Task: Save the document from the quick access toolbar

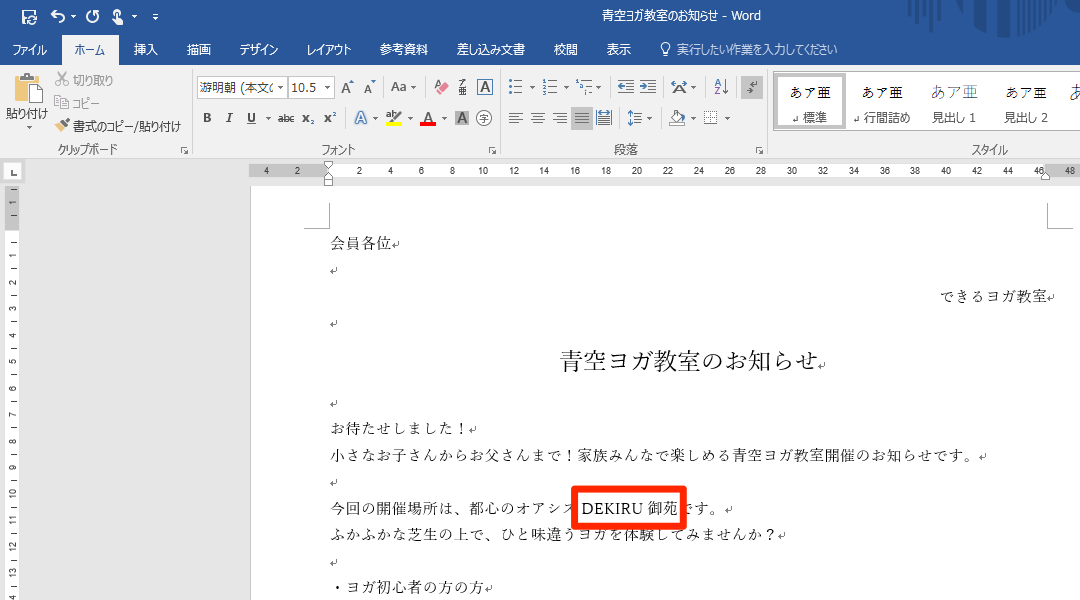Action: click(x=29, y=16)
